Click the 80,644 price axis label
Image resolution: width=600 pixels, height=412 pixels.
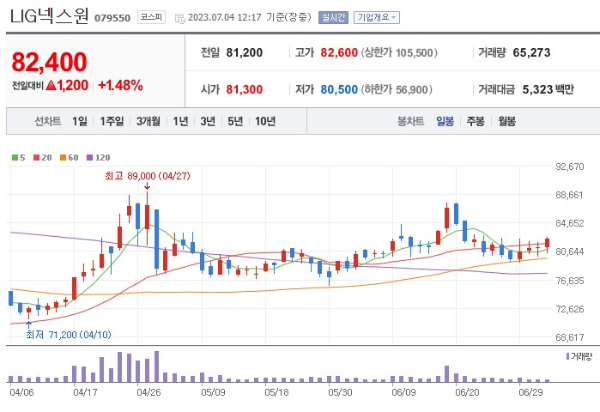pos(570,252)
